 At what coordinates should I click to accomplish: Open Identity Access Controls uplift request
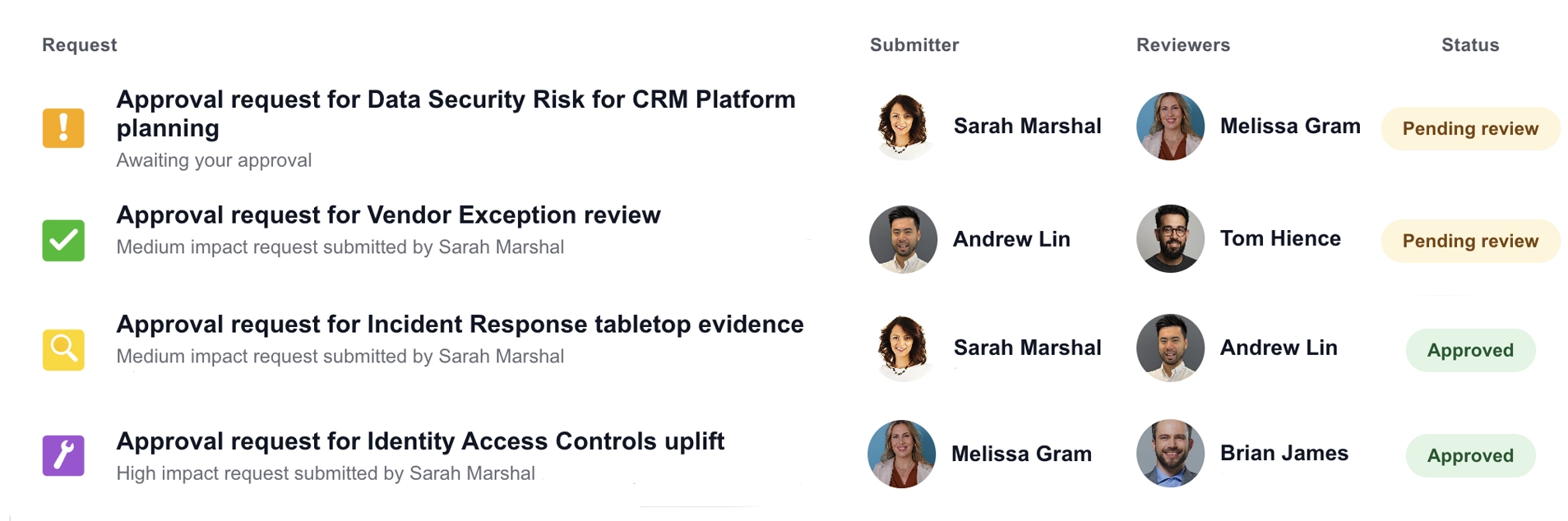coord(420,441)
